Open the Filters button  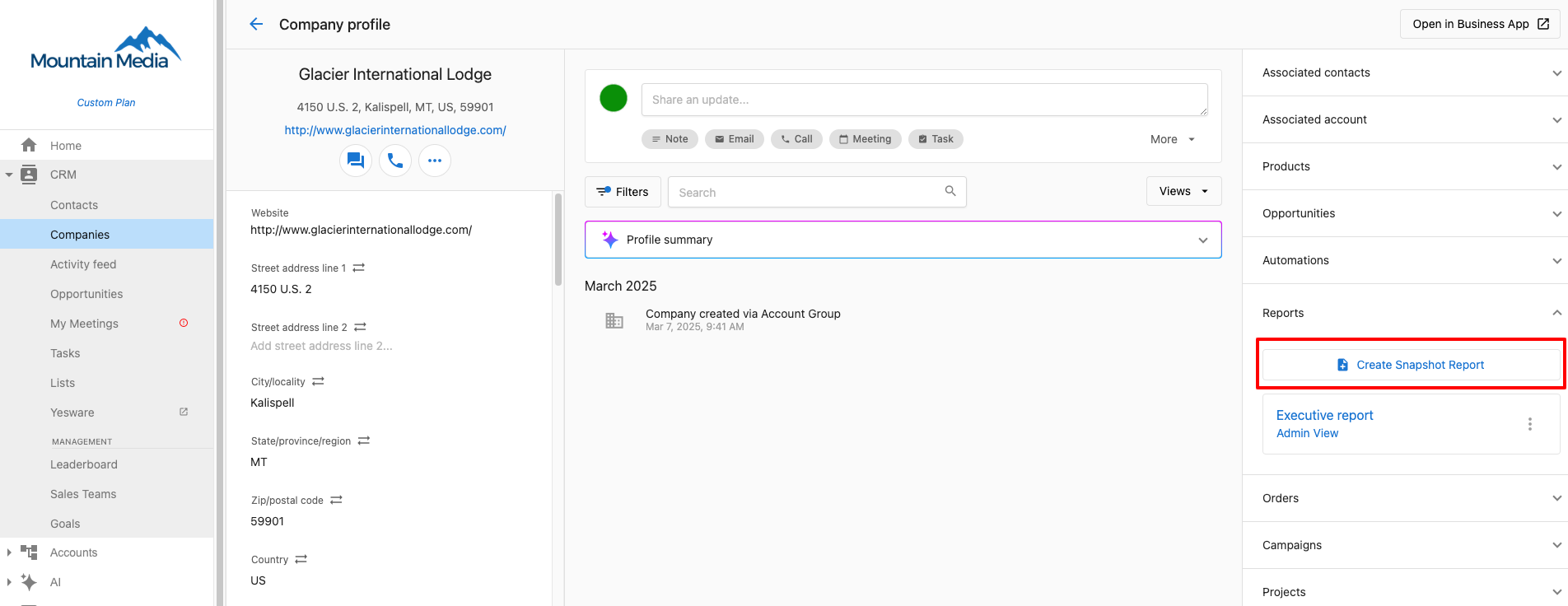click(x=623, y=192)
